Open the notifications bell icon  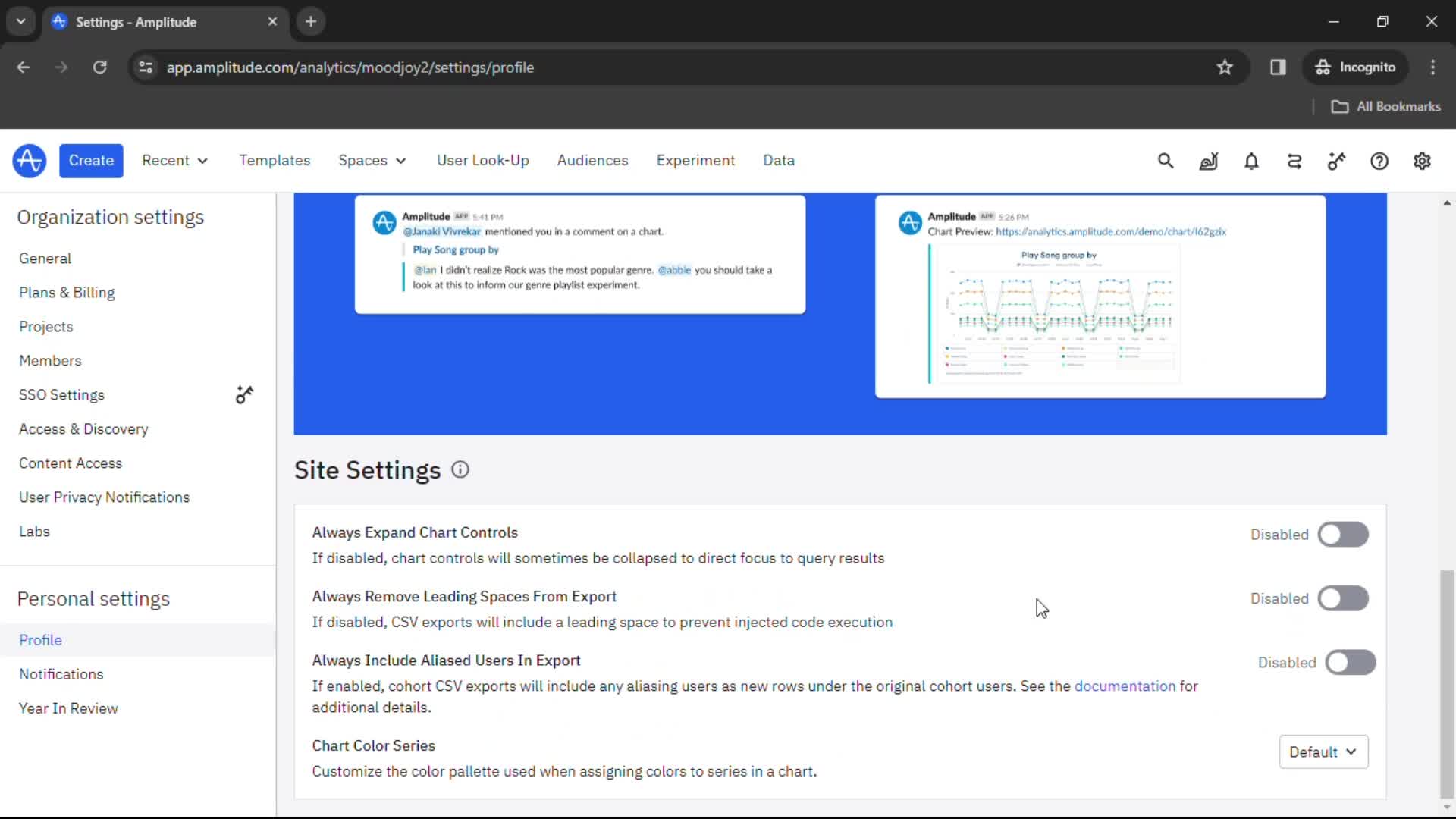coord(1252,161)
